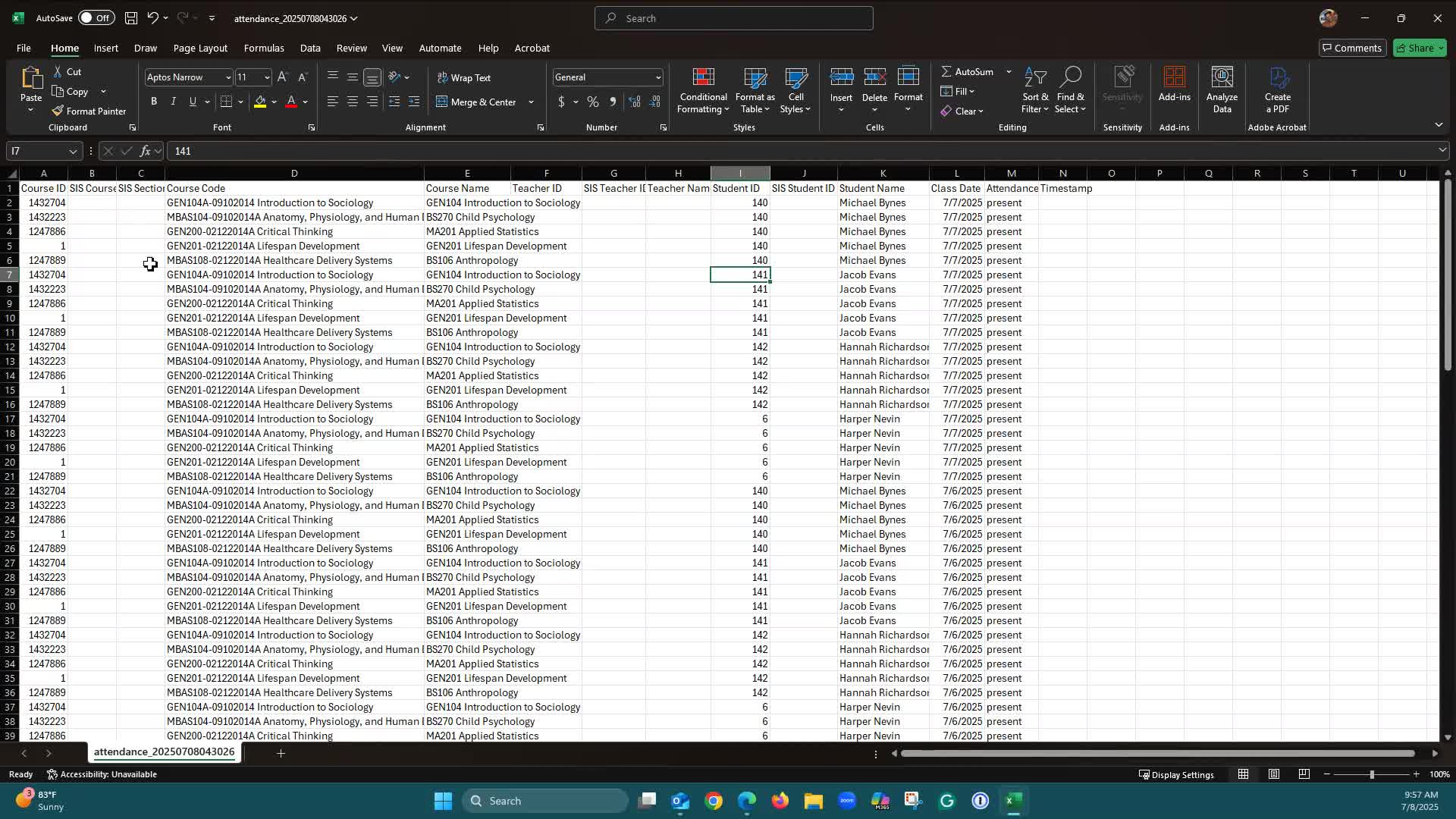
Task: Switch to the Page Layout tab
Action: tap(200, 48)
